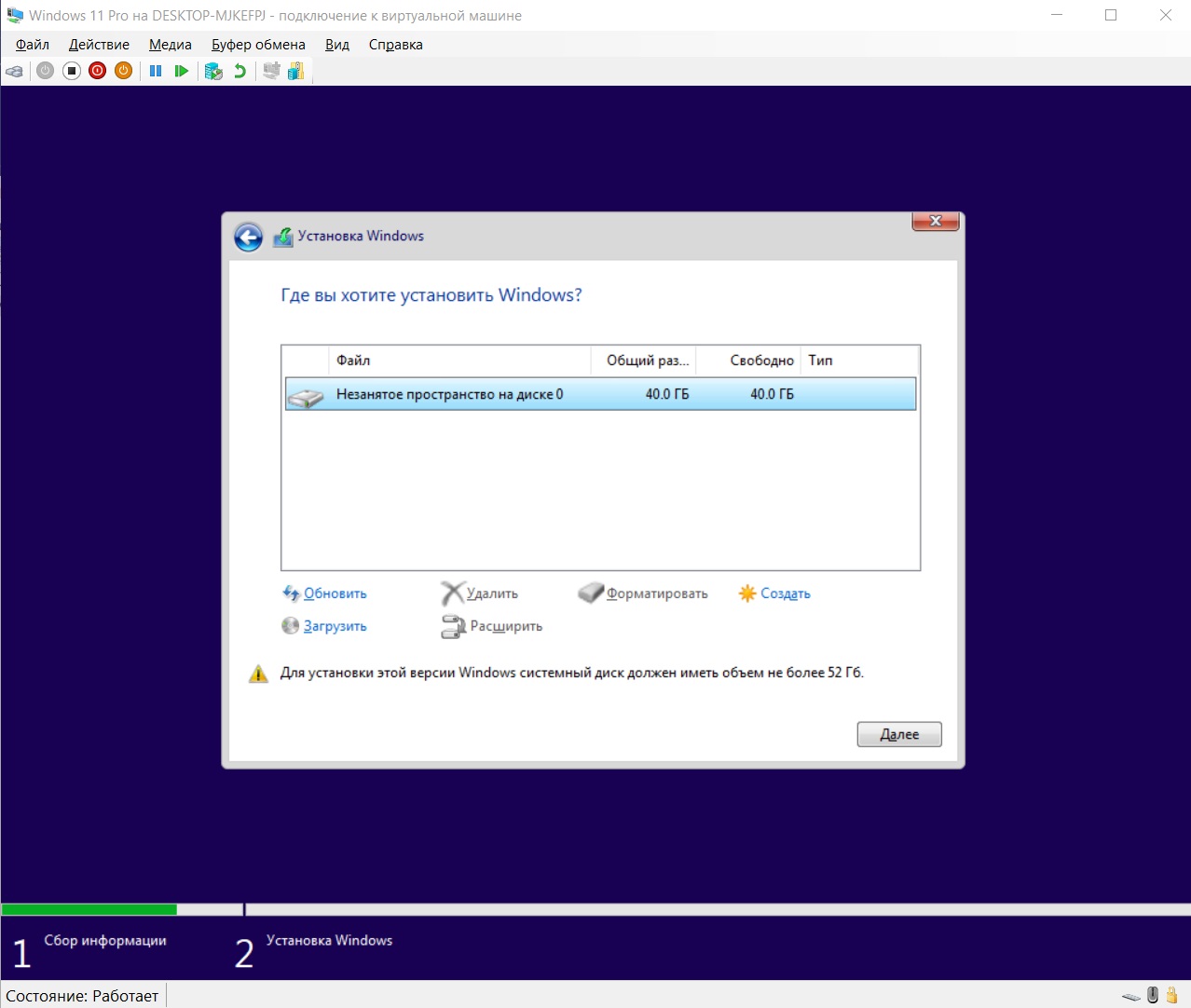Click the Ctrl+Alt+Del toolbar icon
This screenshot has width=1191, height=1008.
point(14,71)
